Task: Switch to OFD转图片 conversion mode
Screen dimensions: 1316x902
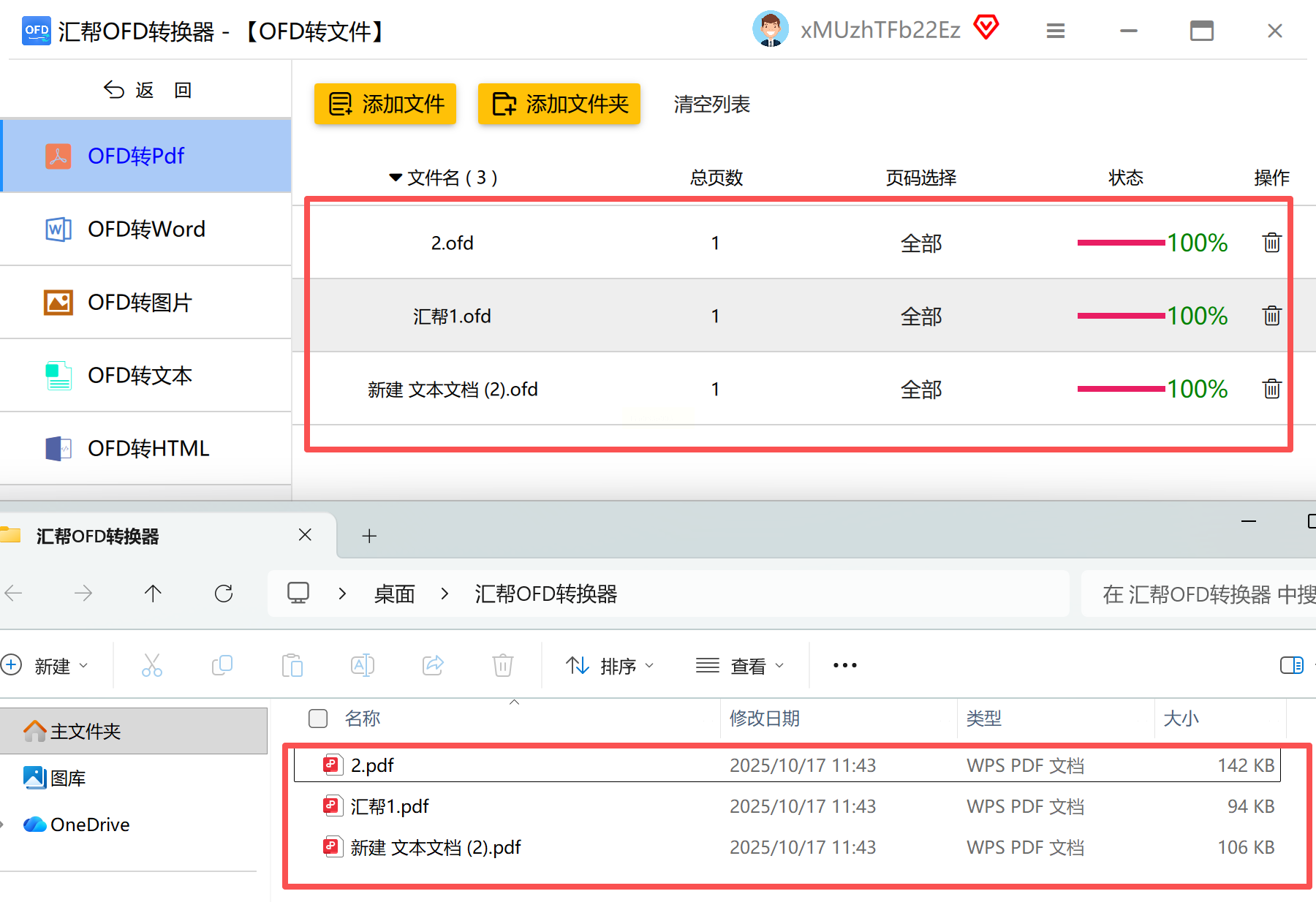Action: pos(146,302)
